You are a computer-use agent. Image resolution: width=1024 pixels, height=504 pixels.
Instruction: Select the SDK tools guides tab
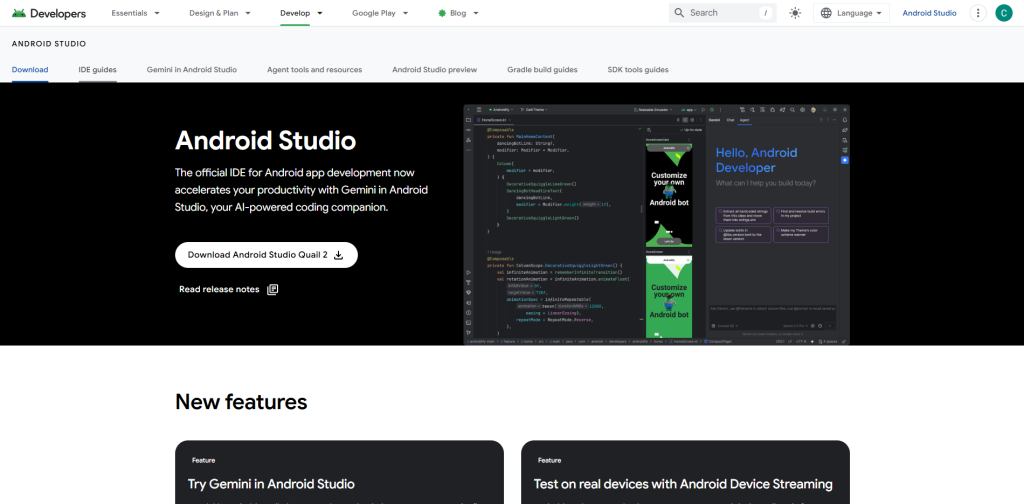(638, 70)
